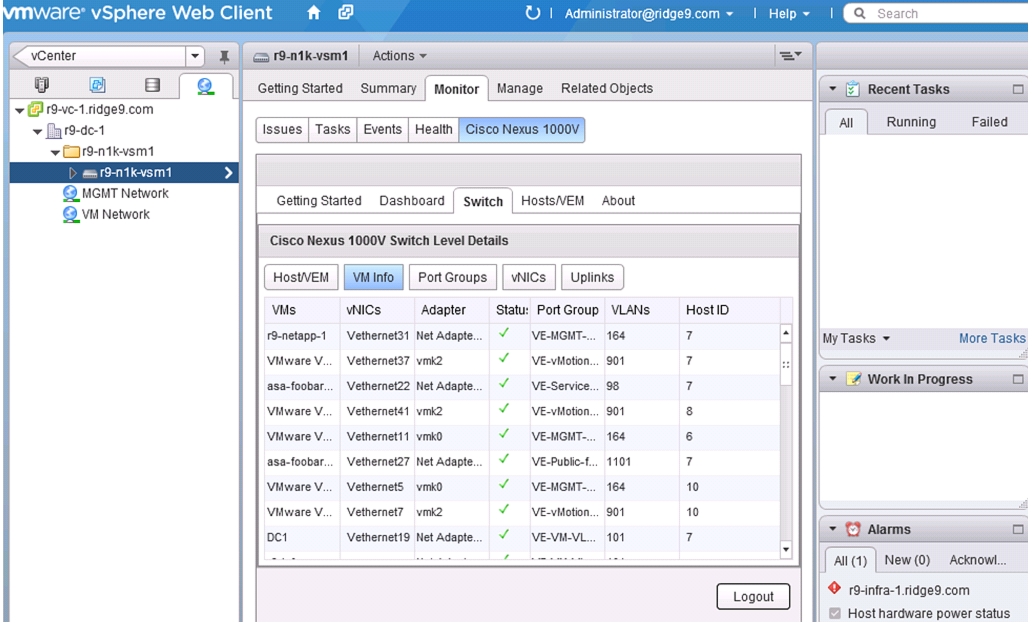Open the My Tasks filter dropdown
Screen dimensions: 1032x623
tap(856, 338)
